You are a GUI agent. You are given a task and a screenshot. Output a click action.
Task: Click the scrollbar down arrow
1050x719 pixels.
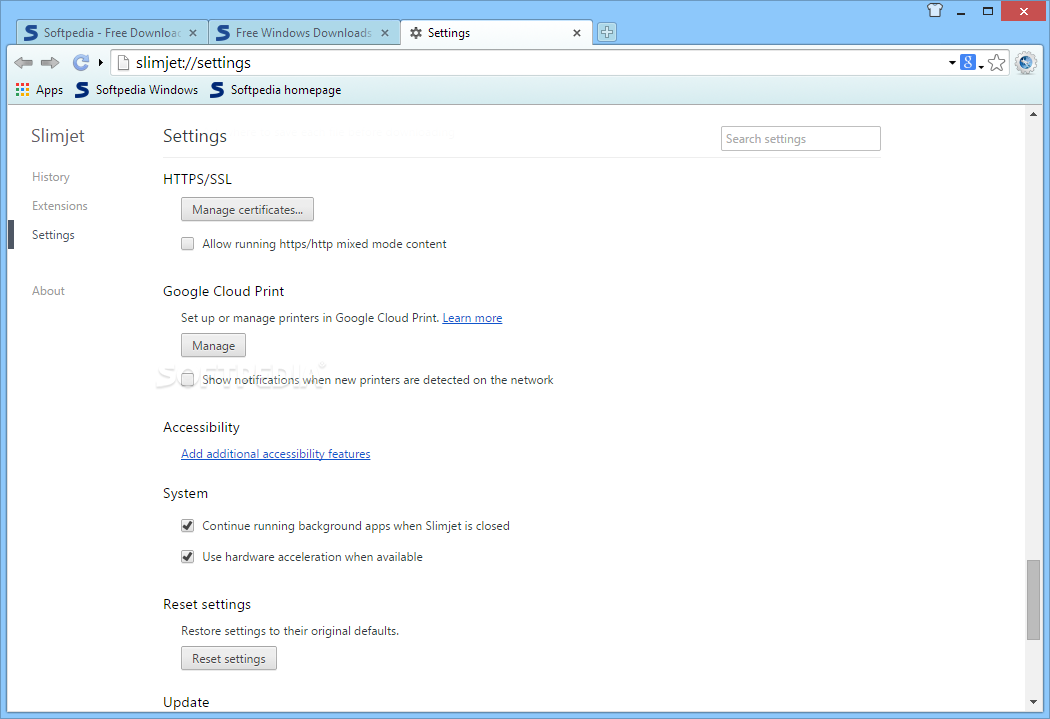tap(1033, 702)
